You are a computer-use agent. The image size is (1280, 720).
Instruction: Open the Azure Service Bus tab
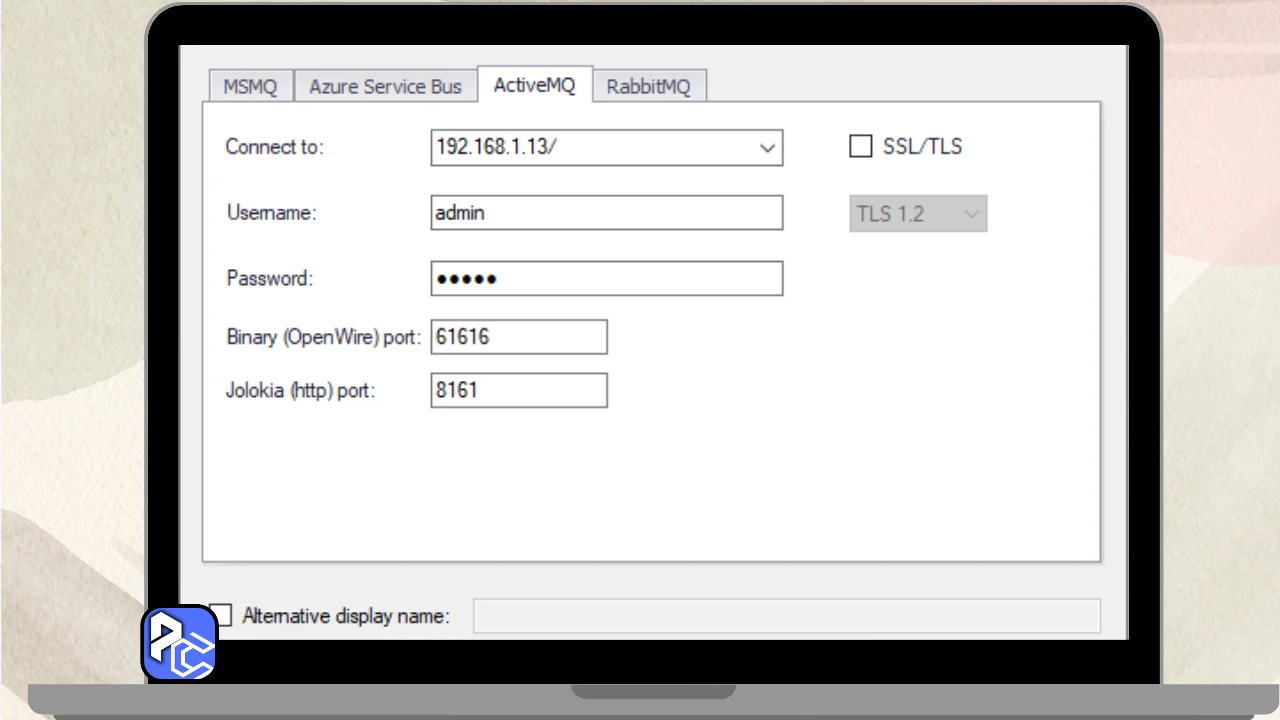tap(385, 86)
